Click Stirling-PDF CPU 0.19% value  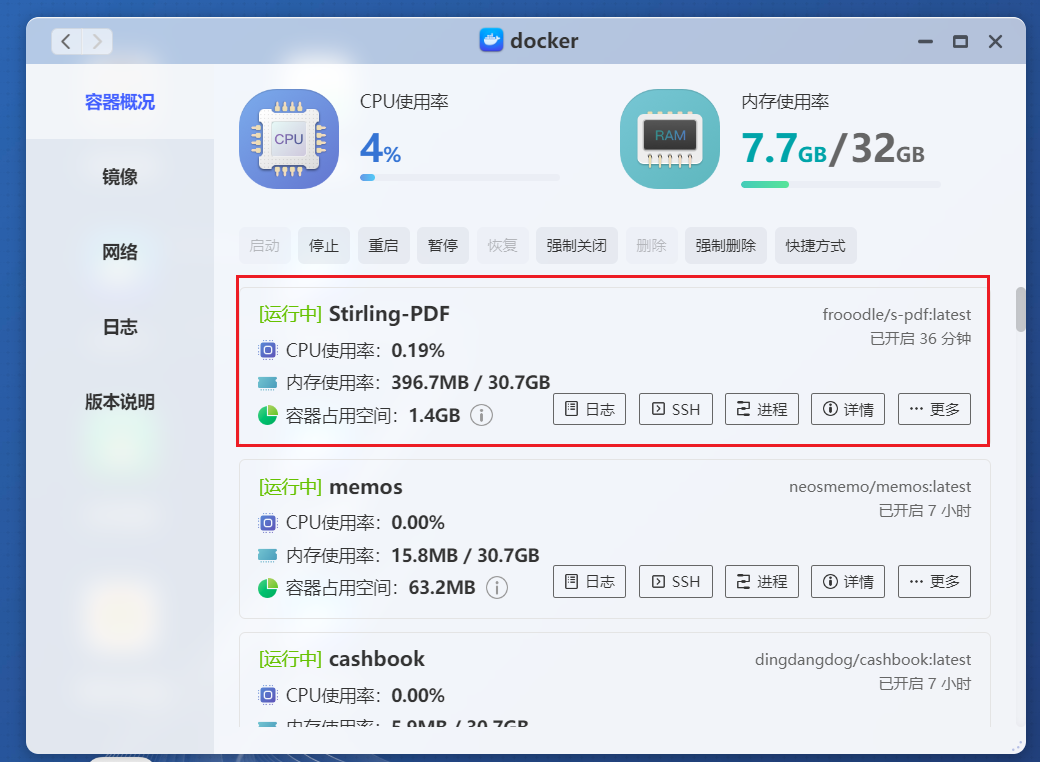point(418,350)
